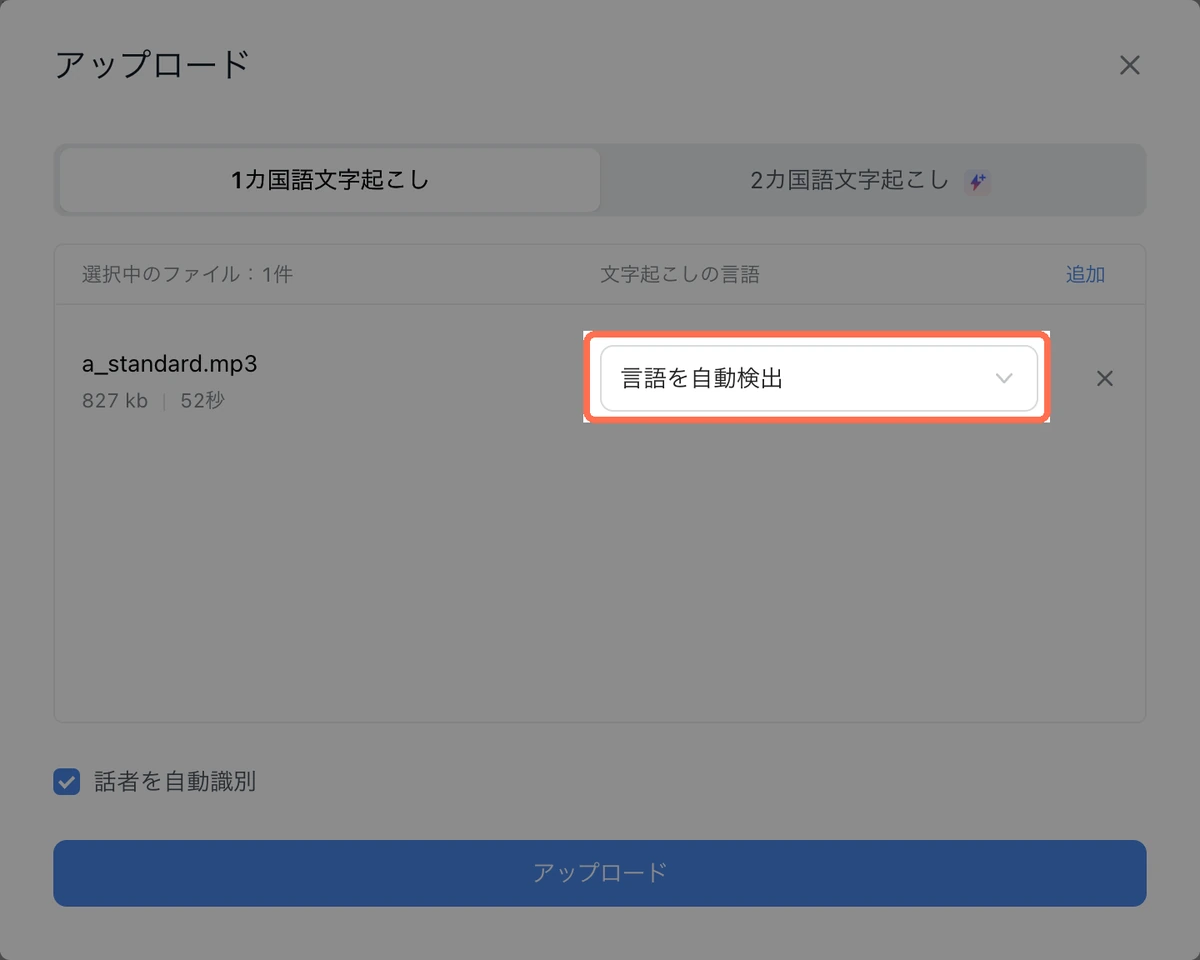Image resolution: width=1200 pixels, height=960 pixels.
Task: Click the chevron arrow in the language dropdown
Action: [x=1004, y=379]
